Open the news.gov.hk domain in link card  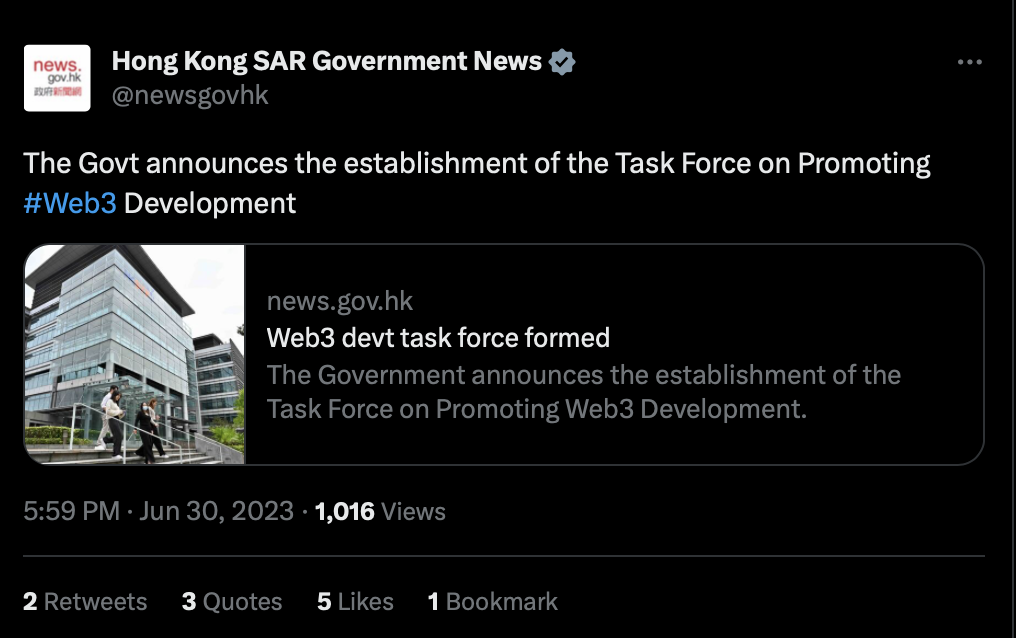(340, 301)
